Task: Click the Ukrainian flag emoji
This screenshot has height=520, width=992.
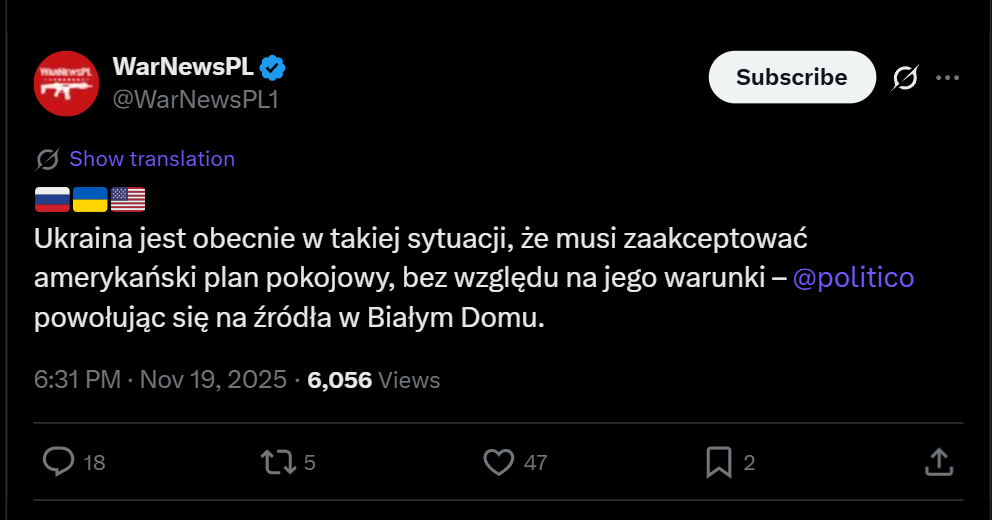Action: (x=90, y=199)
